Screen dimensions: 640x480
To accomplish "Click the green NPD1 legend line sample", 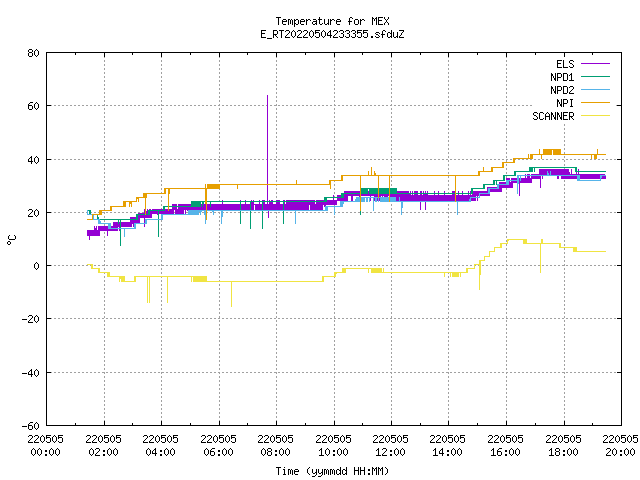I will tap(595, 77).
